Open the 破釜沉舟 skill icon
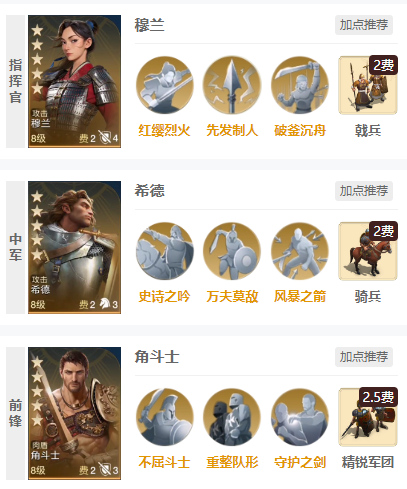This screenshot has width=407, height=489. 300,85
